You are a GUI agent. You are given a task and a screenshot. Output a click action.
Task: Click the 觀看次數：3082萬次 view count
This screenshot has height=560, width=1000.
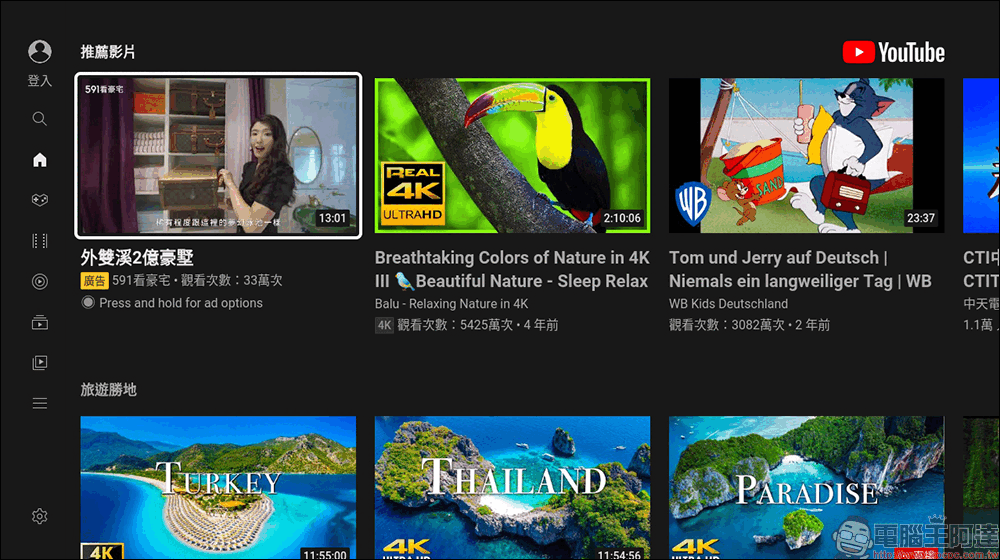[727, 325]
